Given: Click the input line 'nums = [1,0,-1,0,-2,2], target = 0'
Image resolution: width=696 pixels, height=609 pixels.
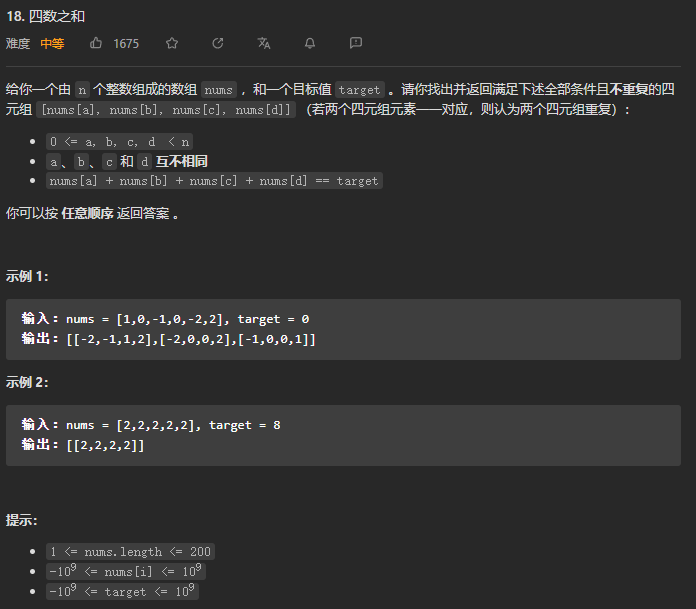Looking at the screenshot, I should tap(187, 319).
